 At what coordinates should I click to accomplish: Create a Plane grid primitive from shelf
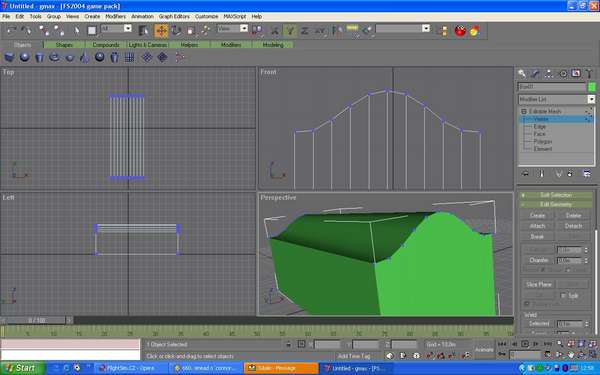click(129, 57)
